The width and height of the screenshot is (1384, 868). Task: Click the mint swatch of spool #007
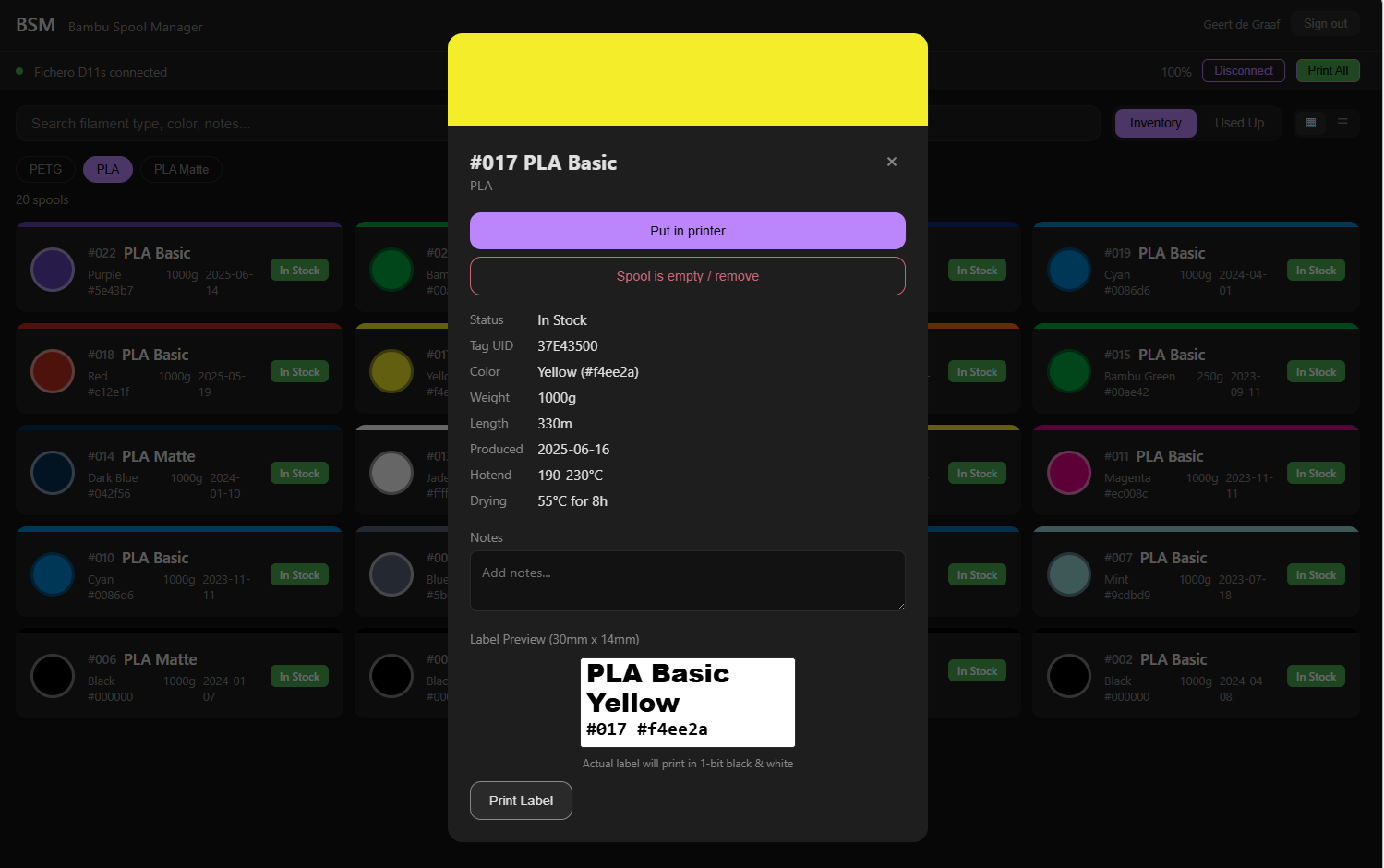pyautogui.click(x=1069, y=574)
